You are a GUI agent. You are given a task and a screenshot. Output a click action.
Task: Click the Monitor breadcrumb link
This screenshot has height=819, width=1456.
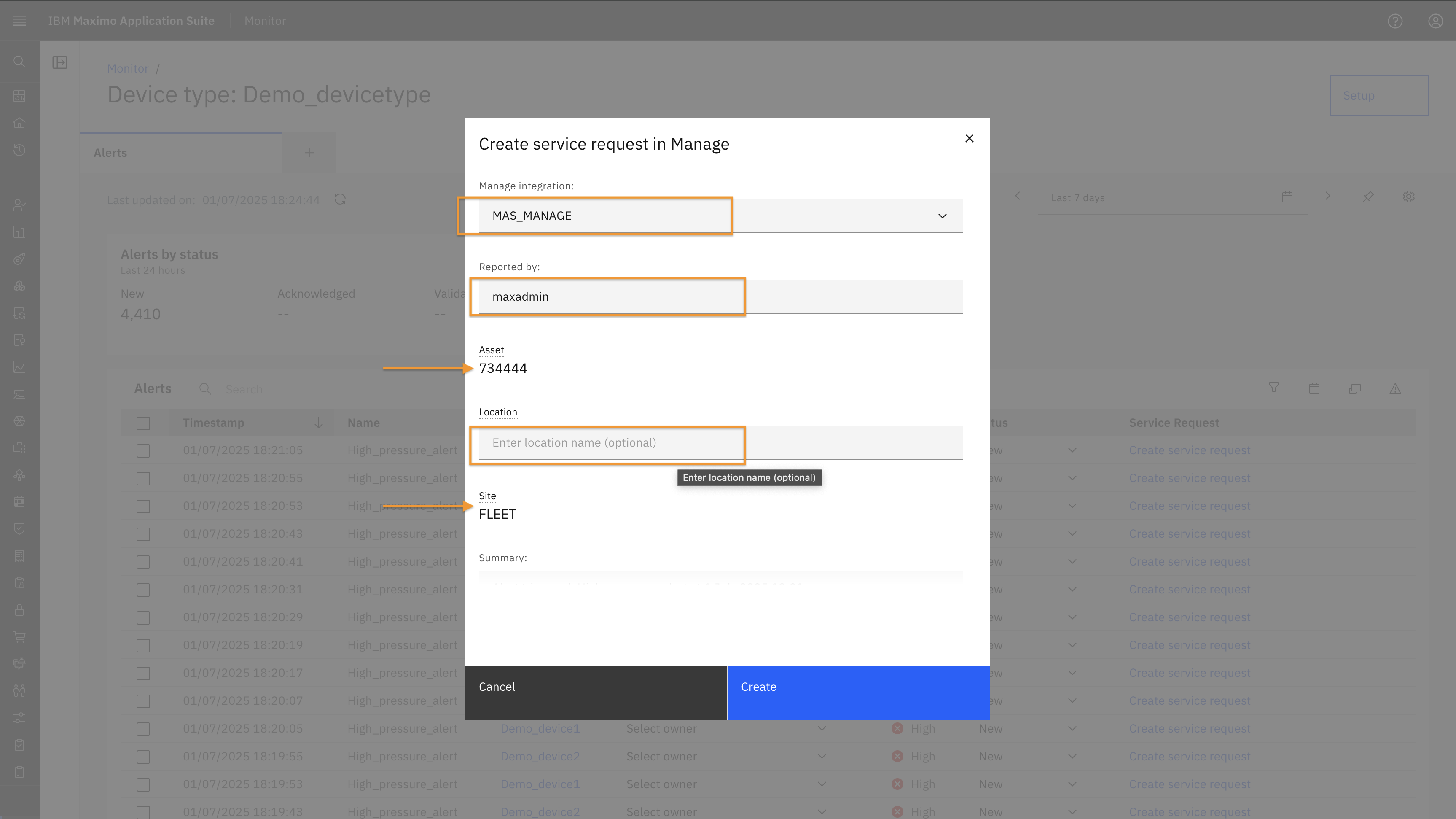click(x=128, y=68)
